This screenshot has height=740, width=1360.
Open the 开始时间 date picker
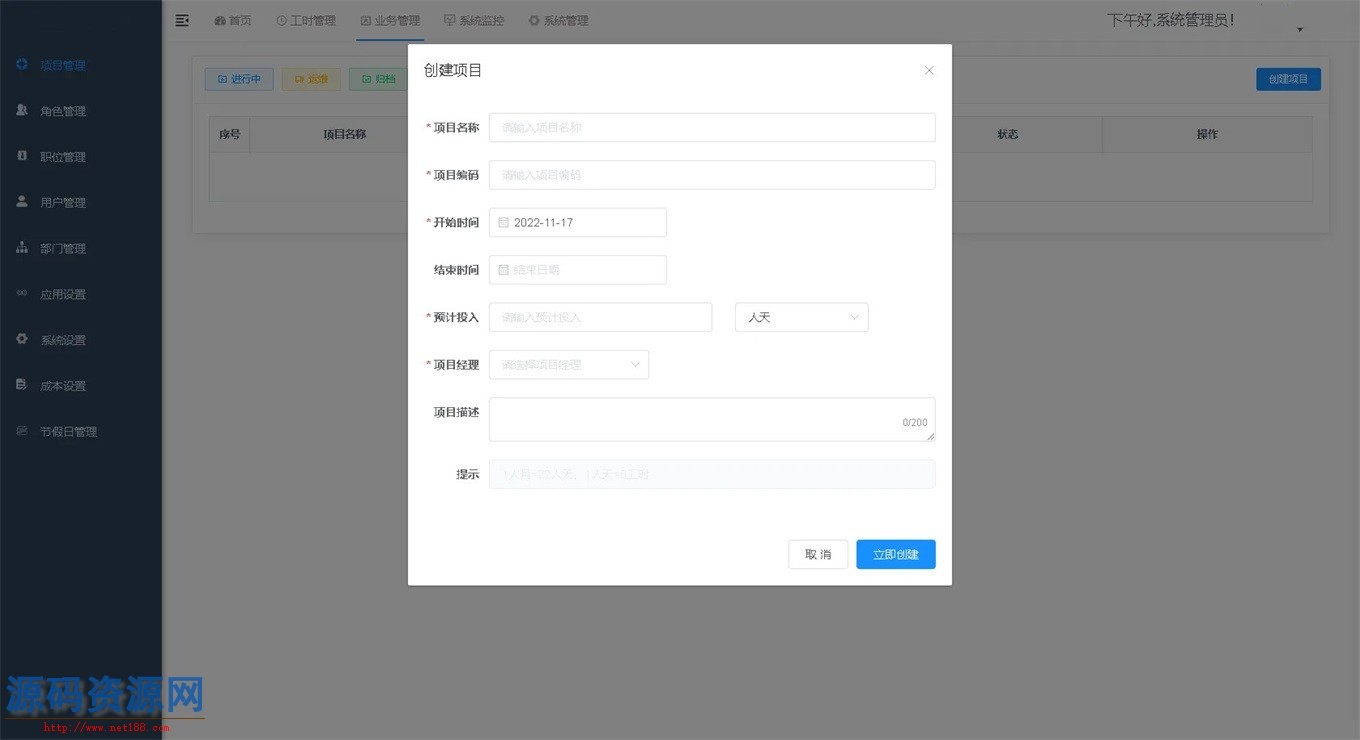pyautogui.click(x=577, y=222)
